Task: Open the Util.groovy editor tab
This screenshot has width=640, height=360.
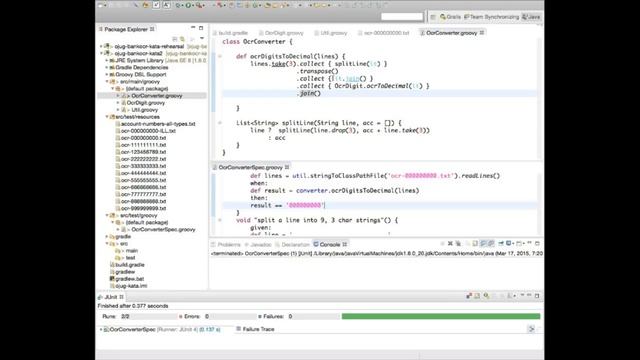Action: point(331,33)
